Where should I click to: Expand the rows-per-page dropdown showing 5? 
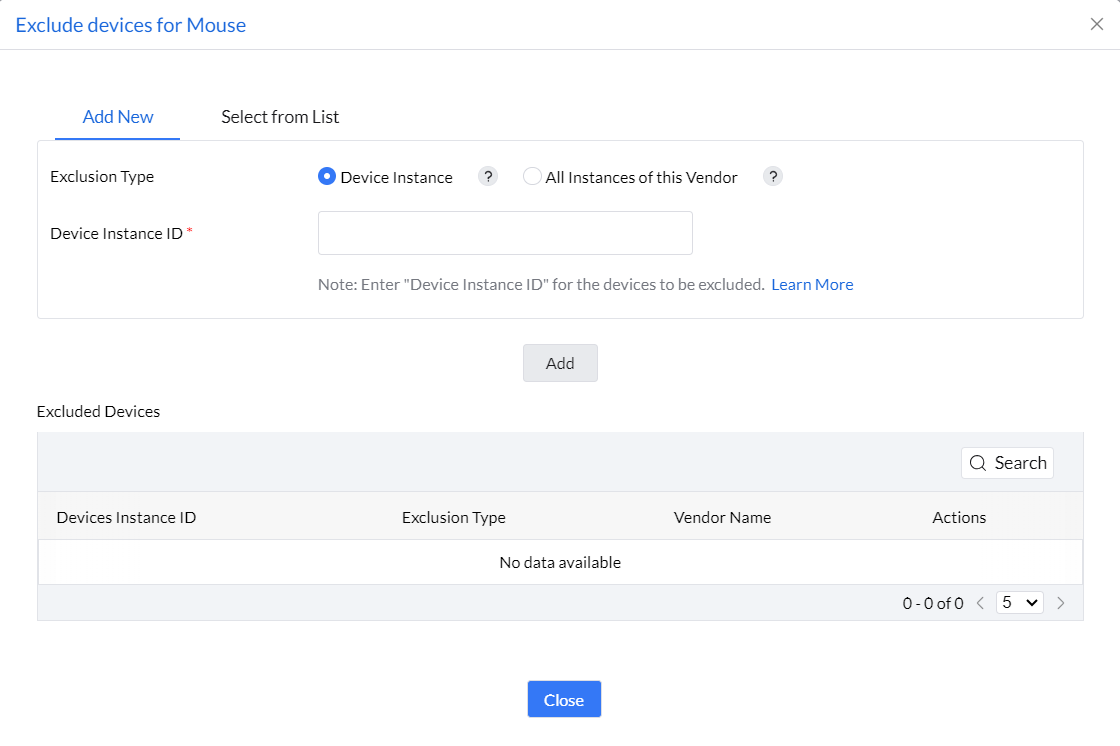pyautogui.click(x=1020, y=603)
